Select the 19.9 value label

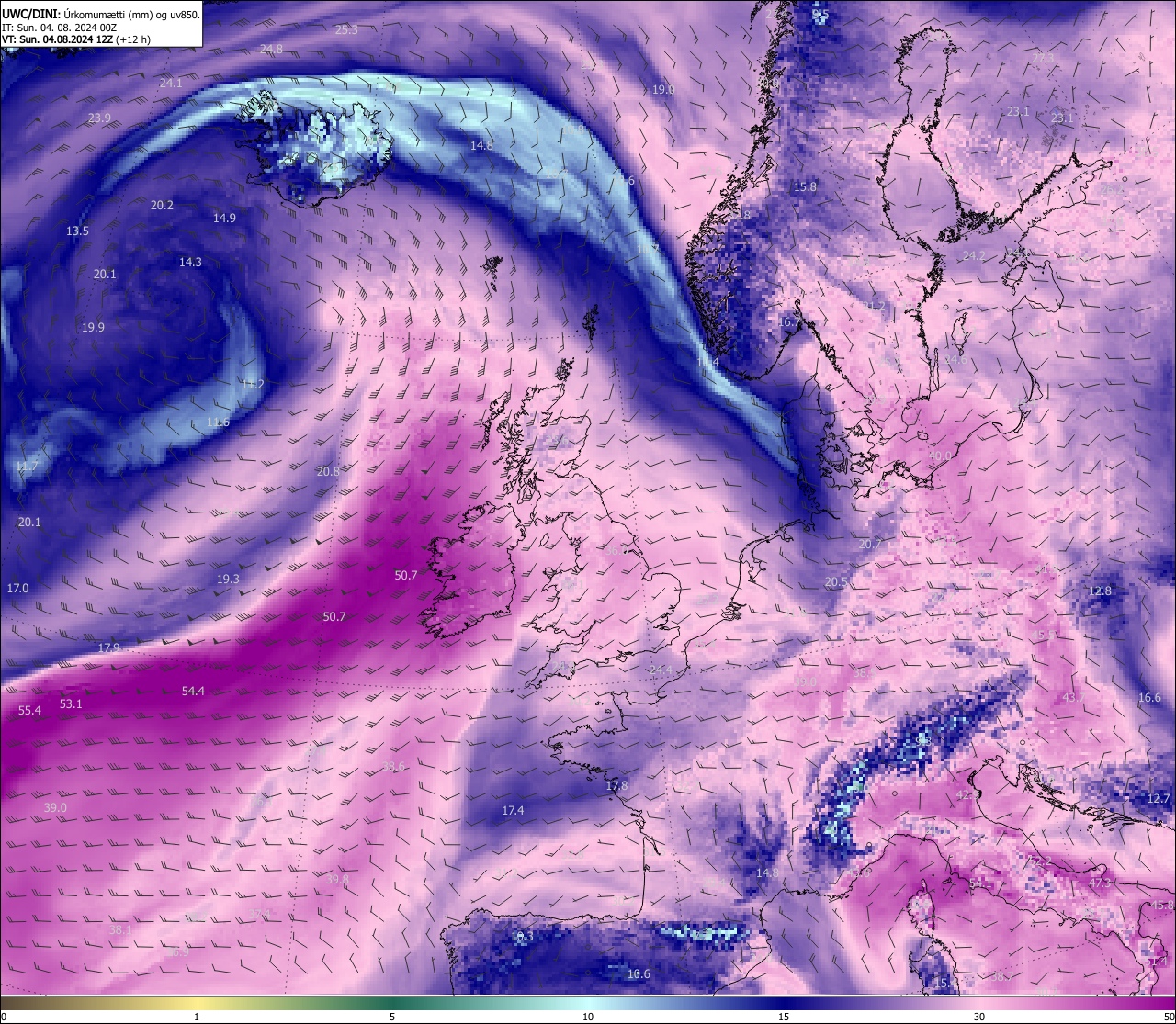coord(93,327)
